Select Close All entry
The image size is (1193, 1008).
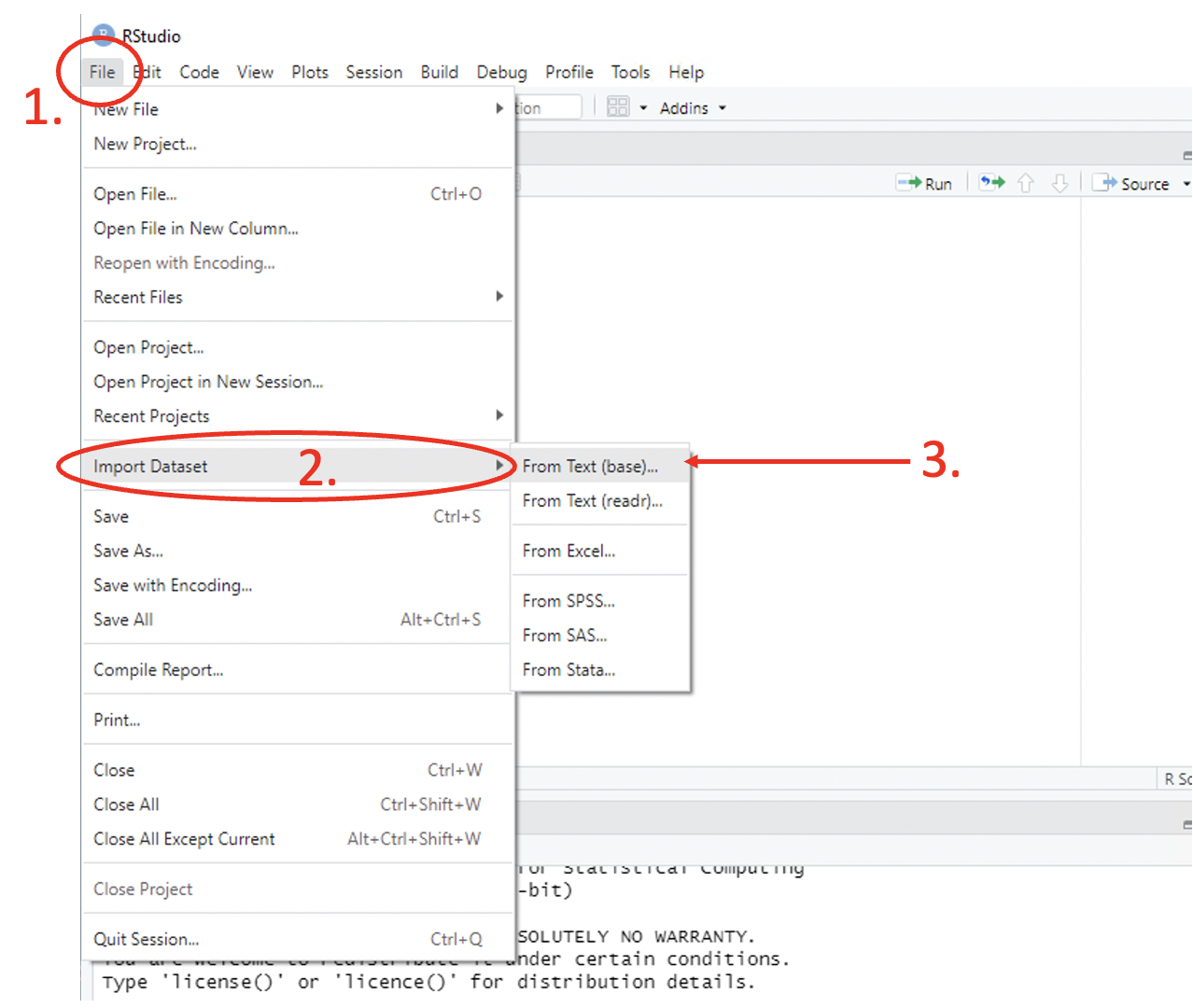299,805
